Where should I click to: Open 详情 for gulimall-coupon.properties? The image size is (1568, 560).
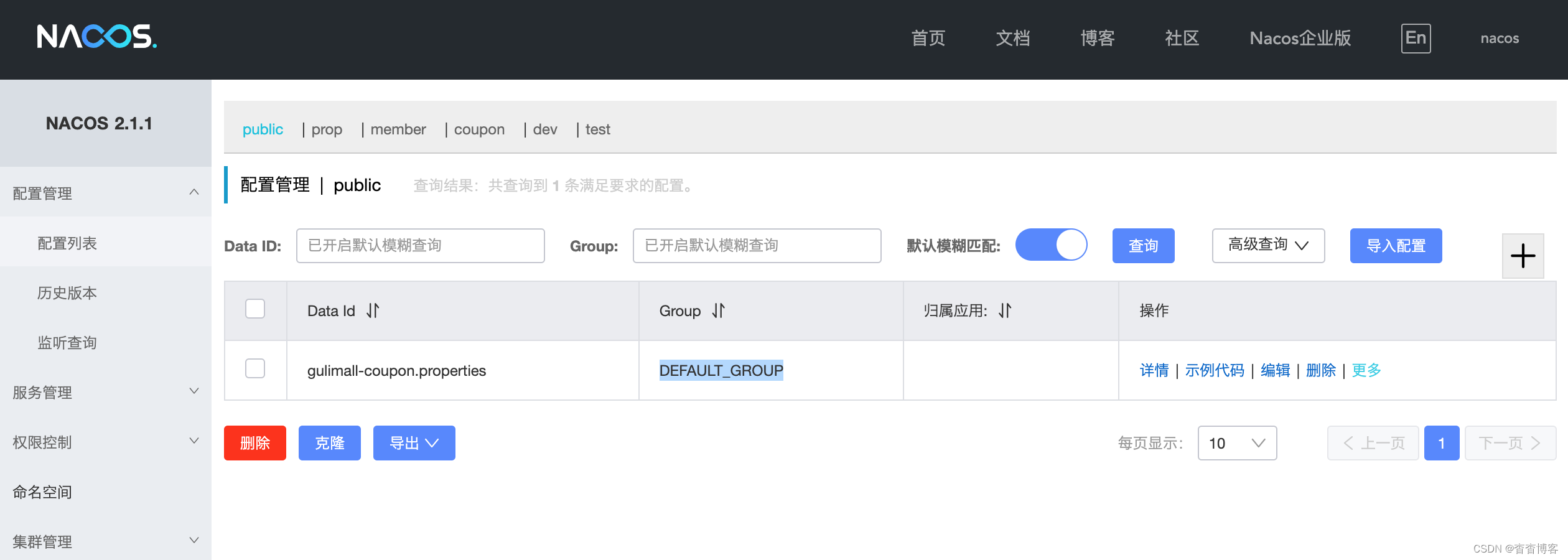point(1154,370)
